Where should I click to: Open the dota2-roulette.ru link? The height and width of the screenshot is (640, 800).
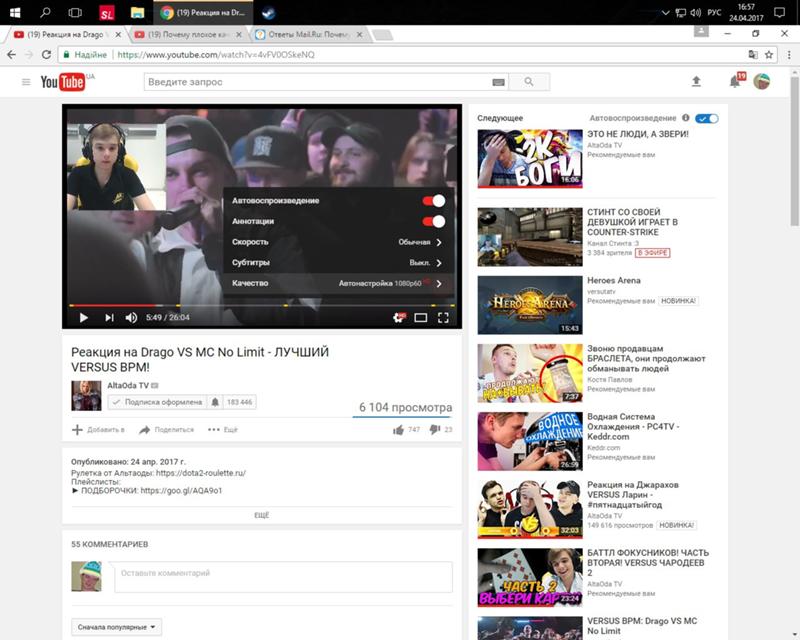tap(201, 473)
